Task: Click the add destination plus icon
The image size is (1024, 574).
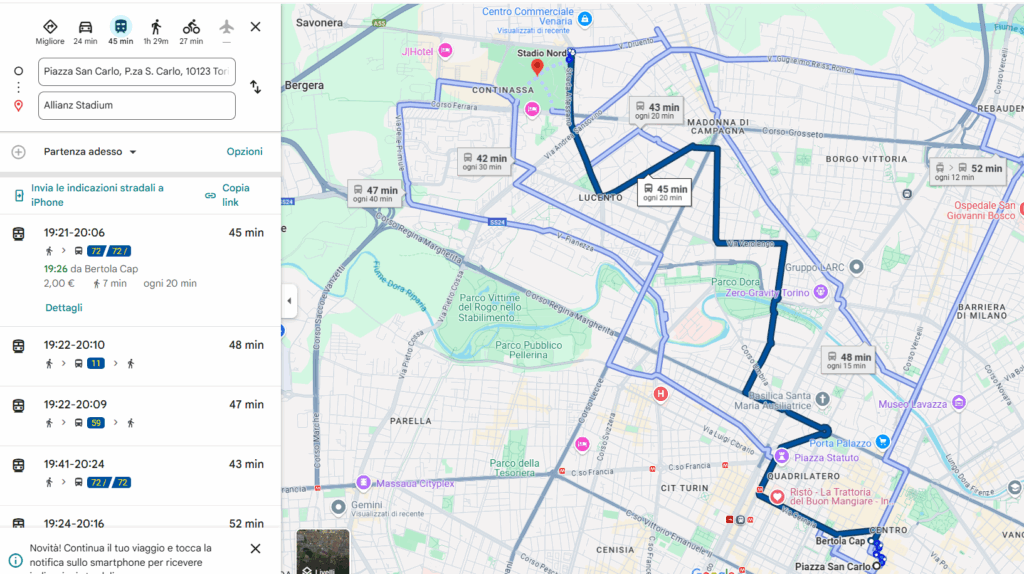Action: (18, 152)
